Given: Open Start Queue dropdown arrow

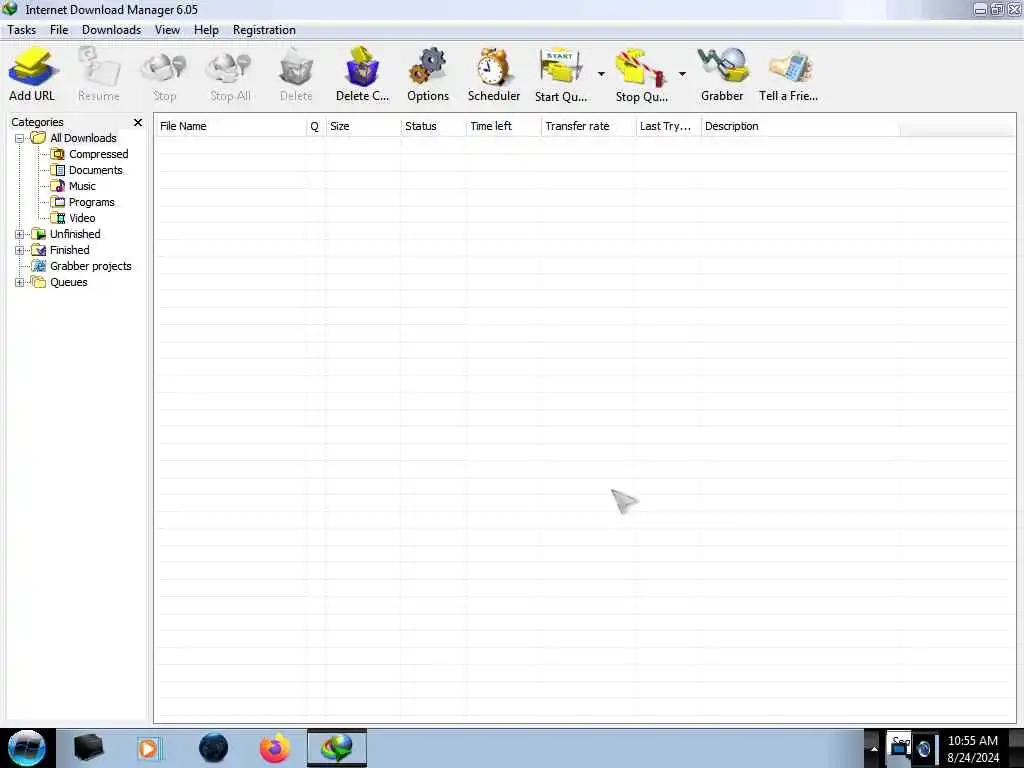Looking at the screenshot, I should [601, 74].
